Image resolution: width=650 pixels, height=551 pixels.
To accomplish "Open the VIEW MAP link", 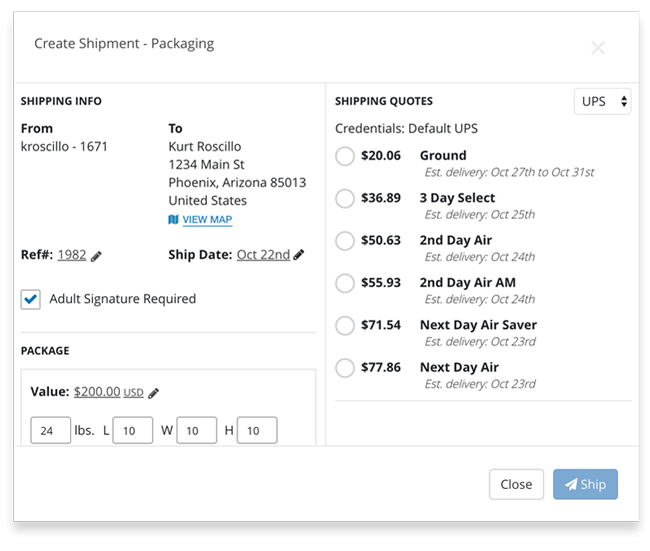I will 207,220.
